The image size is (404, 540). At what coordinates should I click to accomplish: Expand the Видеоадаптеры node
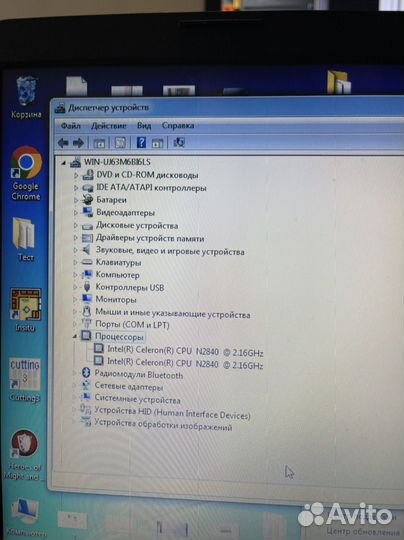coord(76,213)
